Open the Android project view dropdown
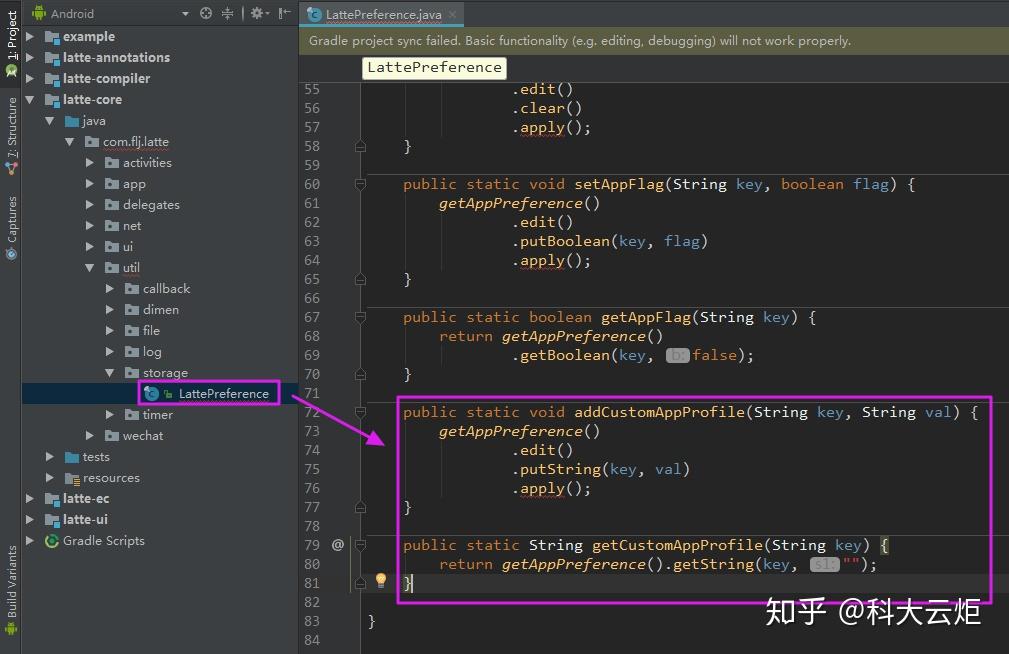1009x654 pixels. 185,14
